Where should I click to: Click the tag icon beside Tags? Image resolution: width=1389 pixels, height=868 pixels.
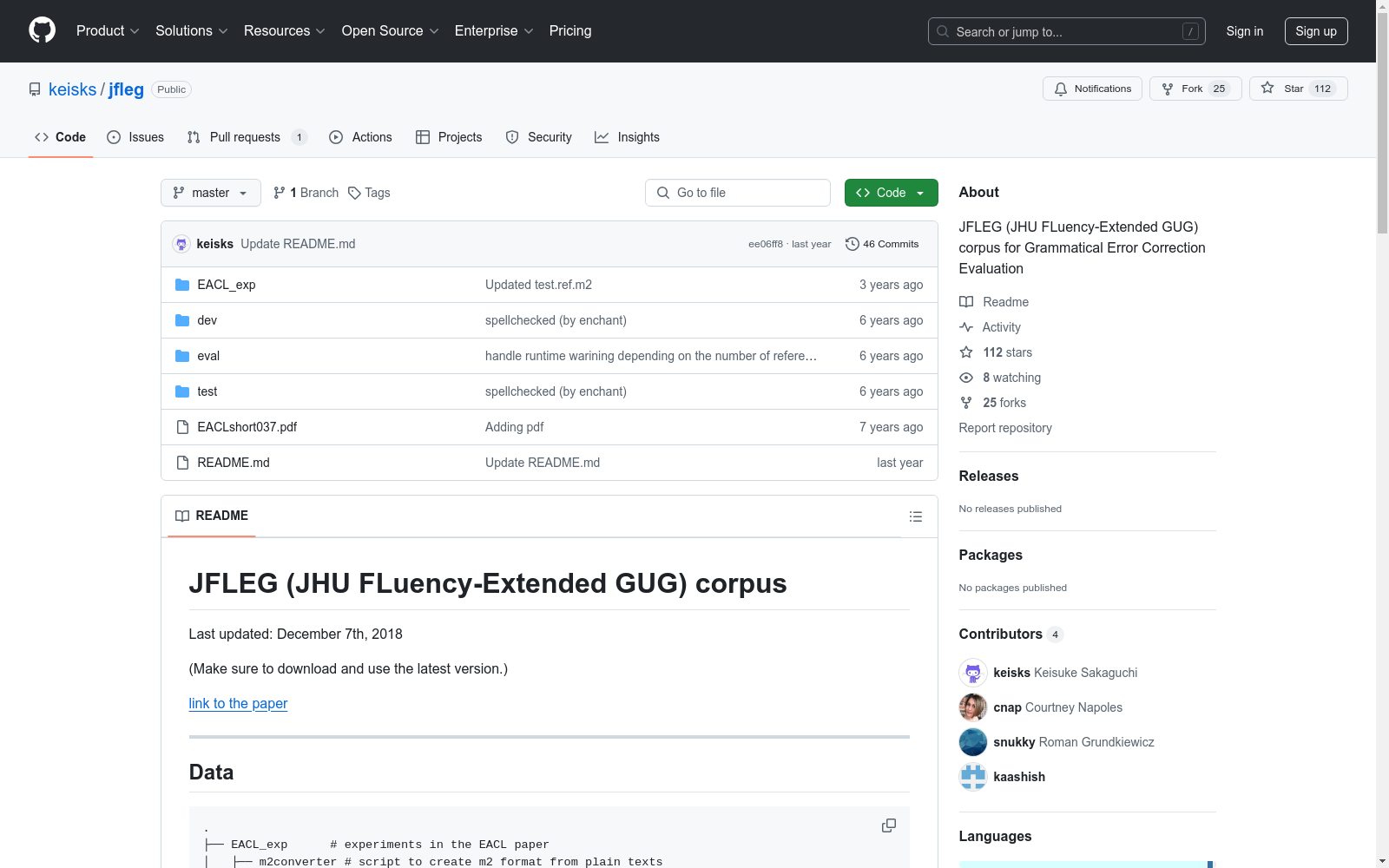click(354, 193)
